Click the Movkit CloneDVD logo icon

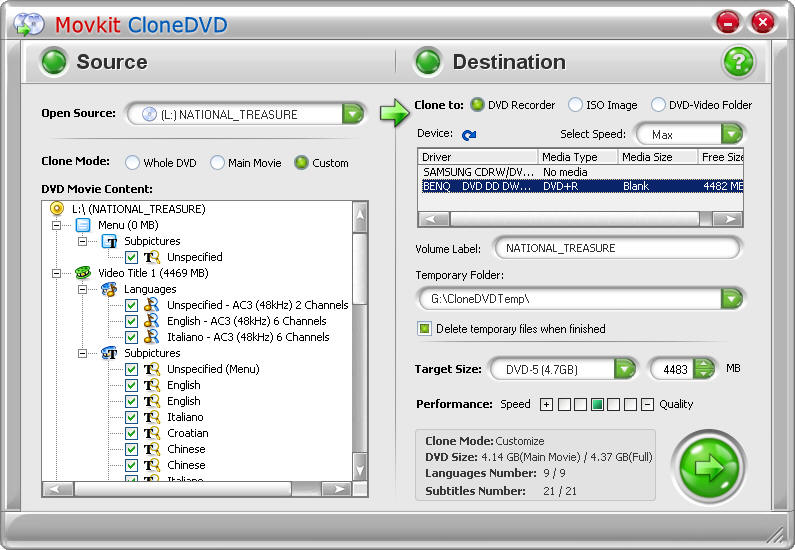28,24
